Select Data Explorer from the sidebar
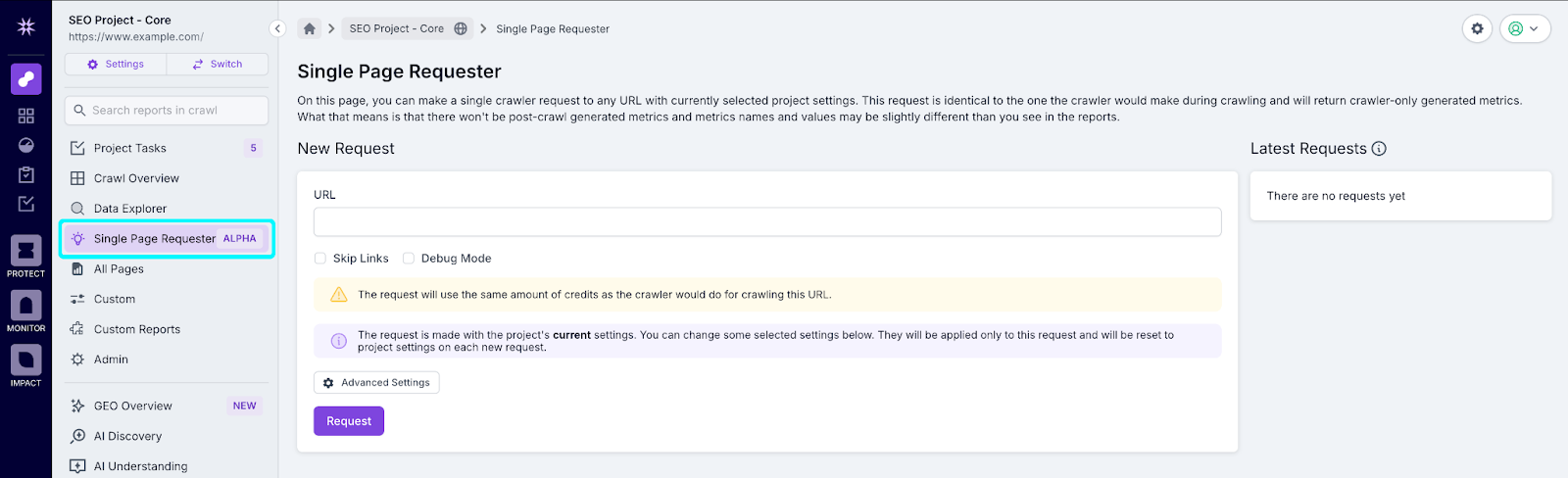Image resolution: width=1568 pixels, height=478 pixels. pos(130,209)
